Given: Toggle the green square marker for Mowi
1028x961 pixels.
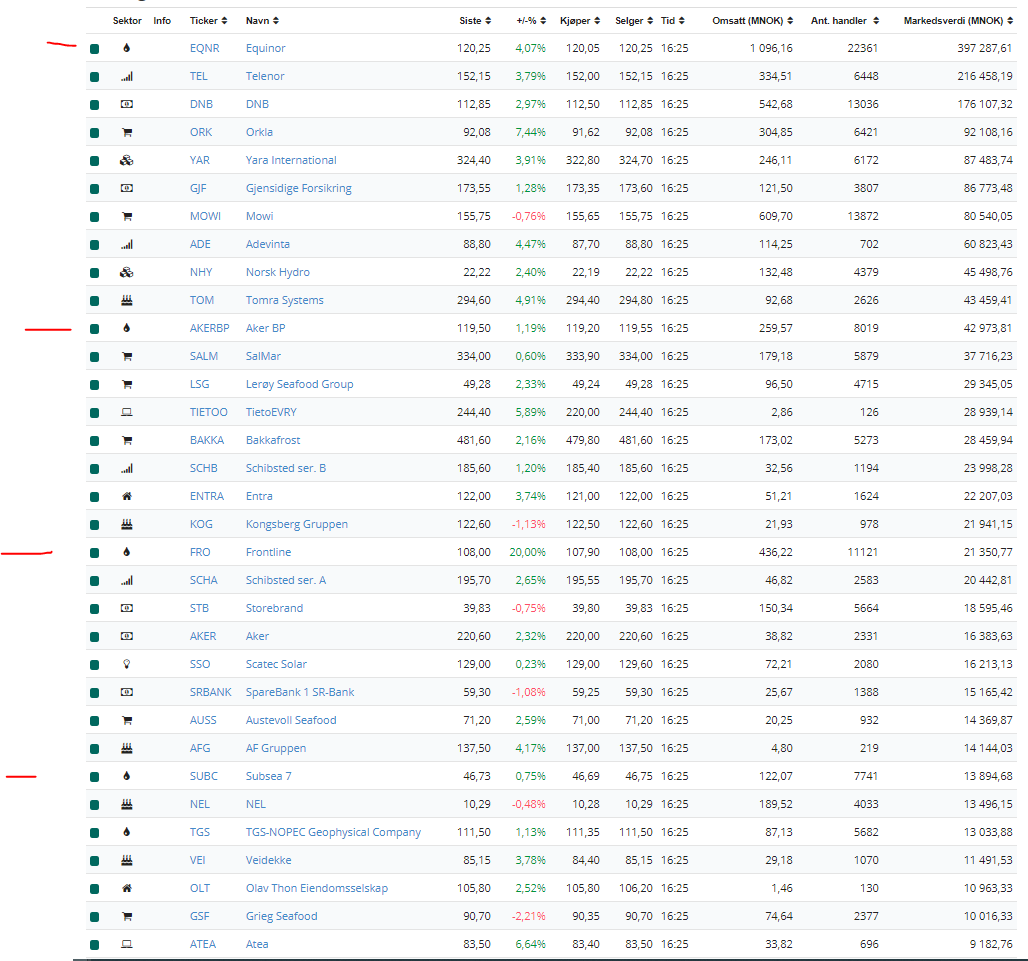Looking at the screenshot, I should tap(94, 217).
